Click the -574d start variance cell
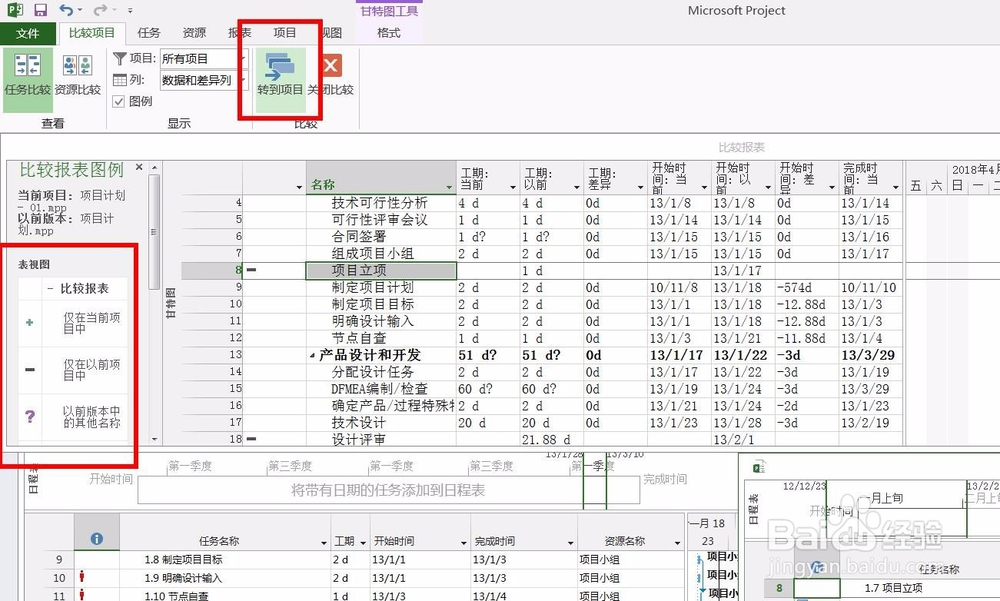The image size is (1000, 601). coord(807,287)
